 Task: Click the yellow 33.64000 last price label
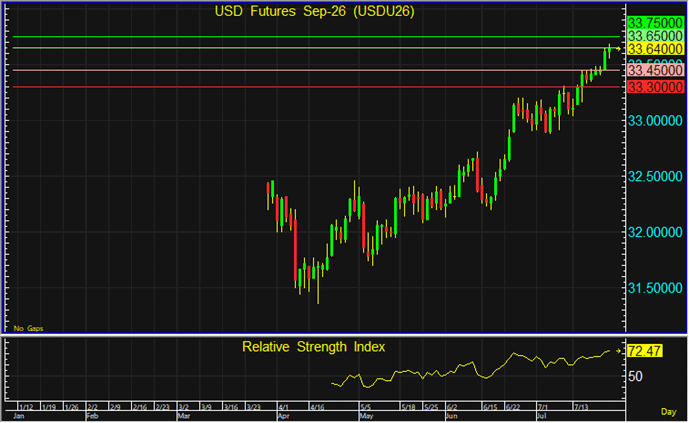tap(656, 49)
